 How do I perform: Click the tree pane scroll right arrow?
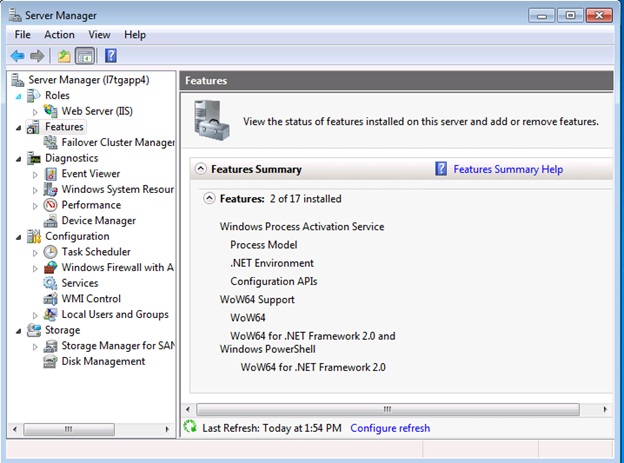point(167,429)
